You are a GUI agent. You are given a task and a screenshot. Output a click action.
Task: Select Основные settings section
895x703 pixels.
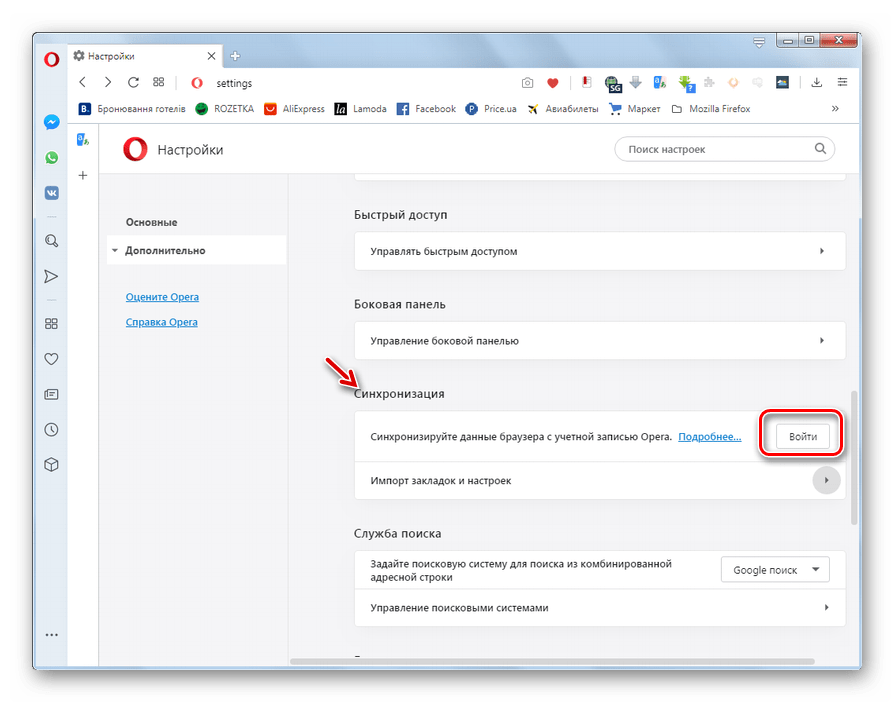(x=151, y=222)
